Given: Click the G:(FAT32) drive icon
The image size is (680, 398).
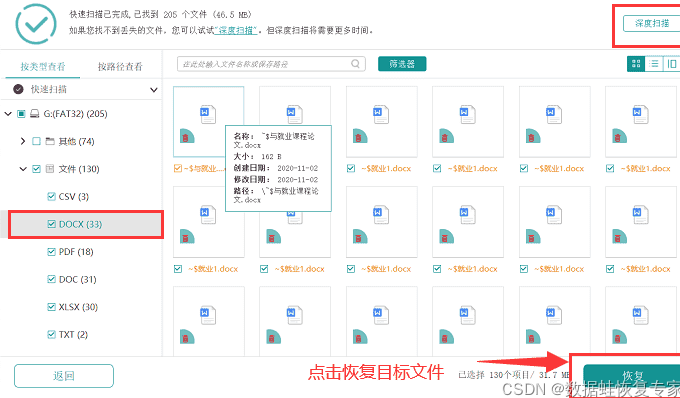Looking at the screenshot, I should (x=34, y=114).
